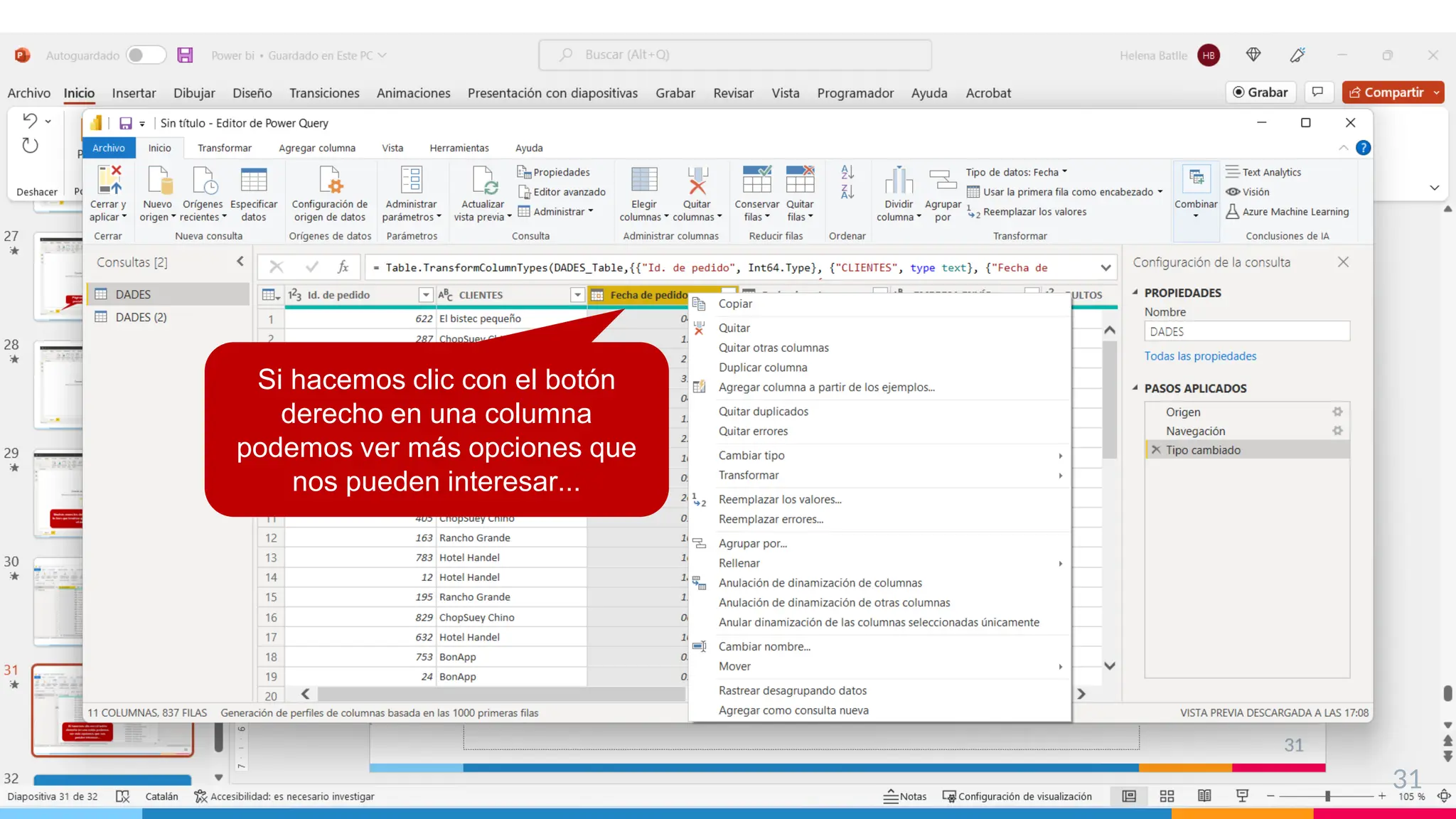This screenshot has width=1456, height=819.
Task: Open the Transiciones ribbon tab
Action: (x=323, y=93)
